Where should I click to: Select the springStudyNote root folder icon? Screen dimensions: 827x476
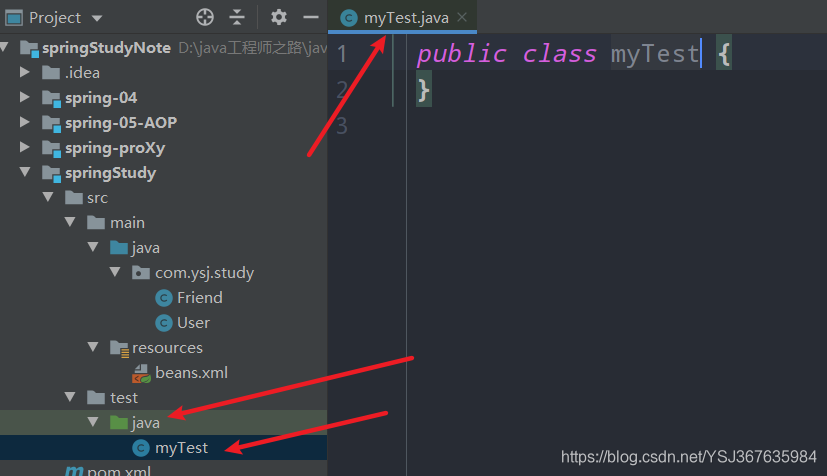click(29, 48)
